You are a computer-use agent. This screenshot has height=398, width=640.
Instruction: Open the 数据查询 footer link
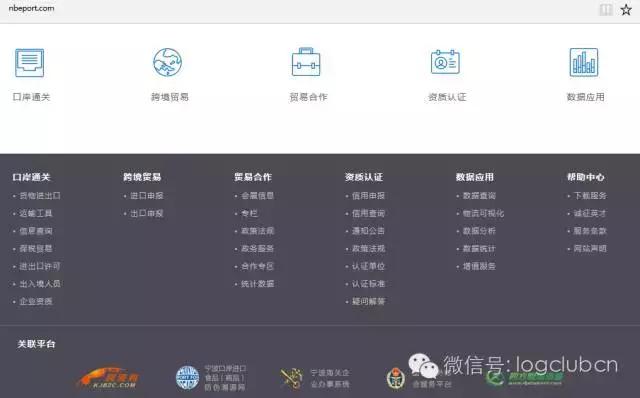coord(479,196)
